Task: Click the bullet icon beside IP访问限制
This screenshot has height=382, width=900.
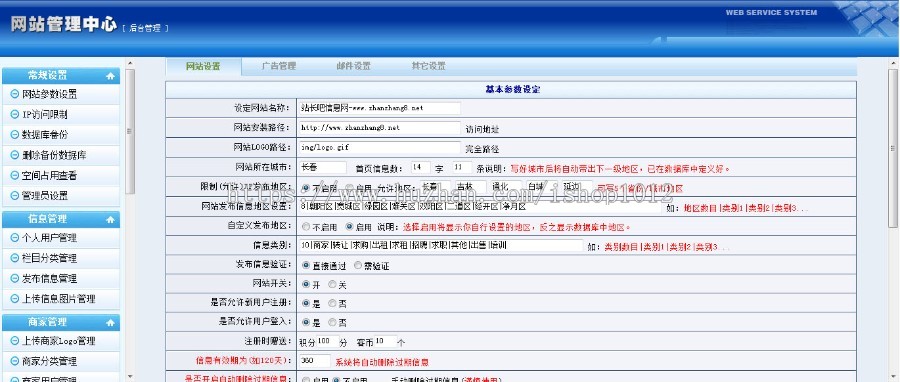Action: (x=14, y=114)
